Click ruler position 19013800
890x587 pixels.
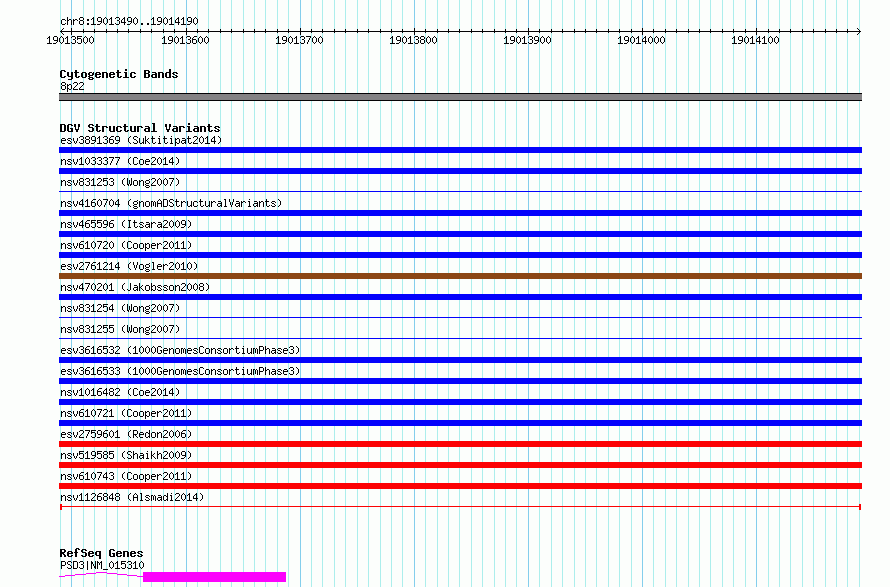(413, 40)
